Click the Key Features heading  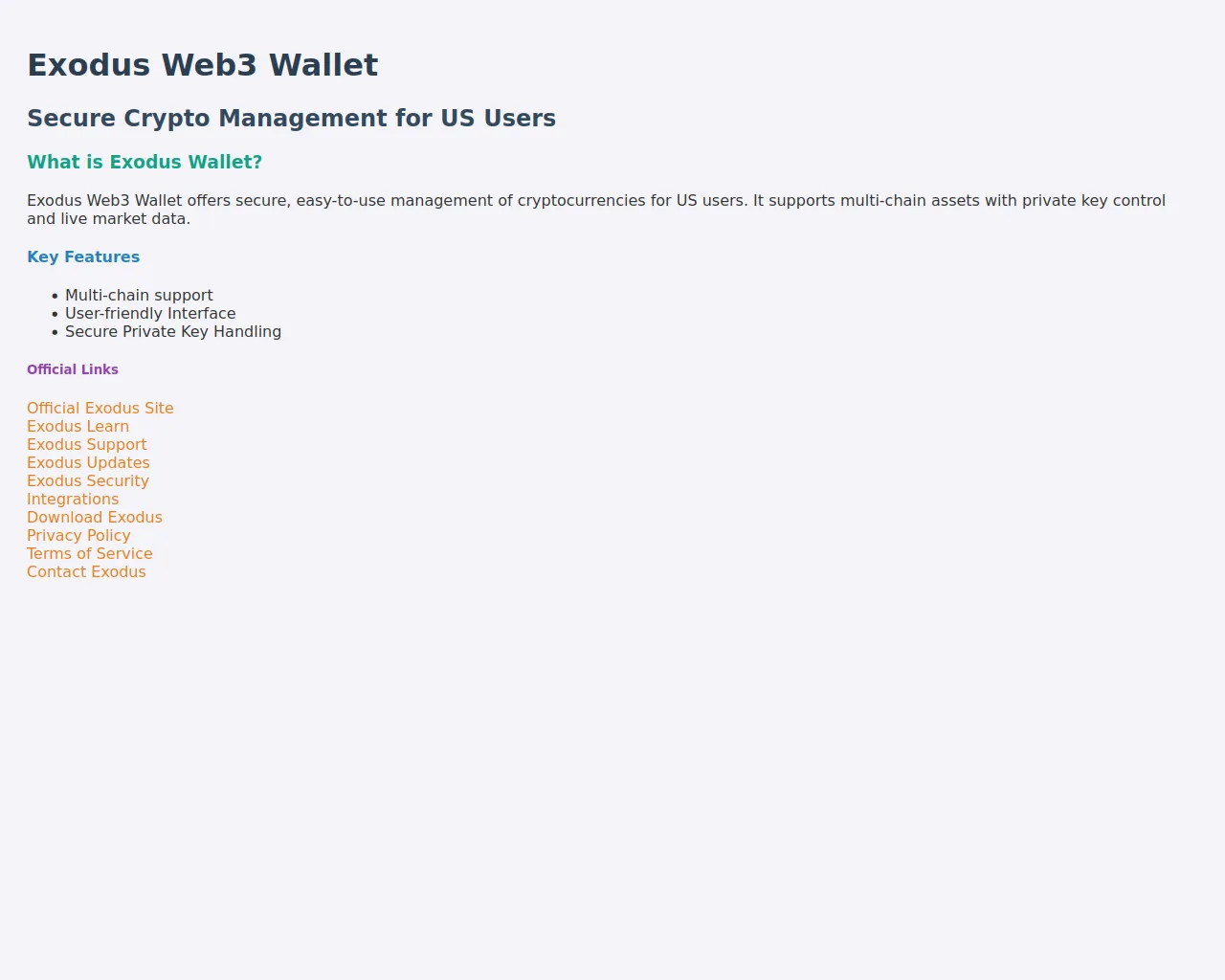pyautogui.click(x=83, y=256)
